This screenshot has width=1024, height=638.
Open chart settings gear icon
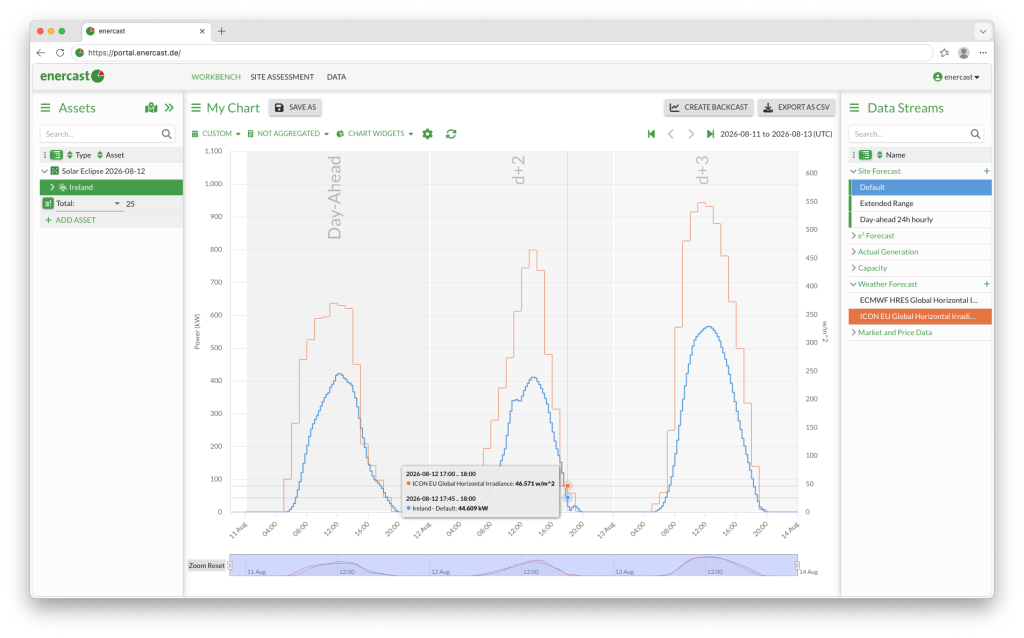(428, 134)
